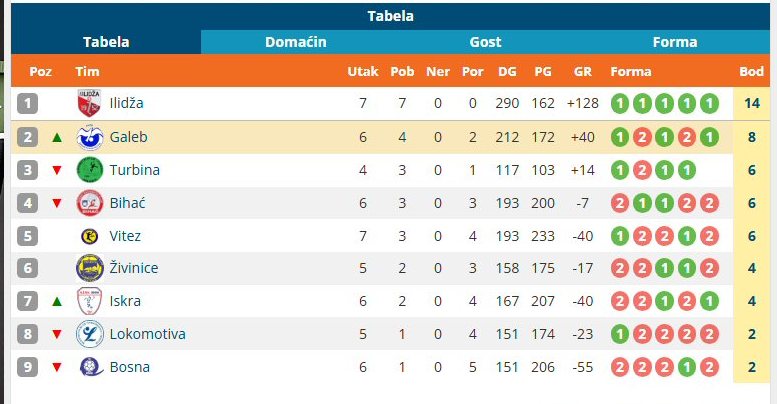
Task: Click Ilidža's first green form circle
Action: [619, 104]
